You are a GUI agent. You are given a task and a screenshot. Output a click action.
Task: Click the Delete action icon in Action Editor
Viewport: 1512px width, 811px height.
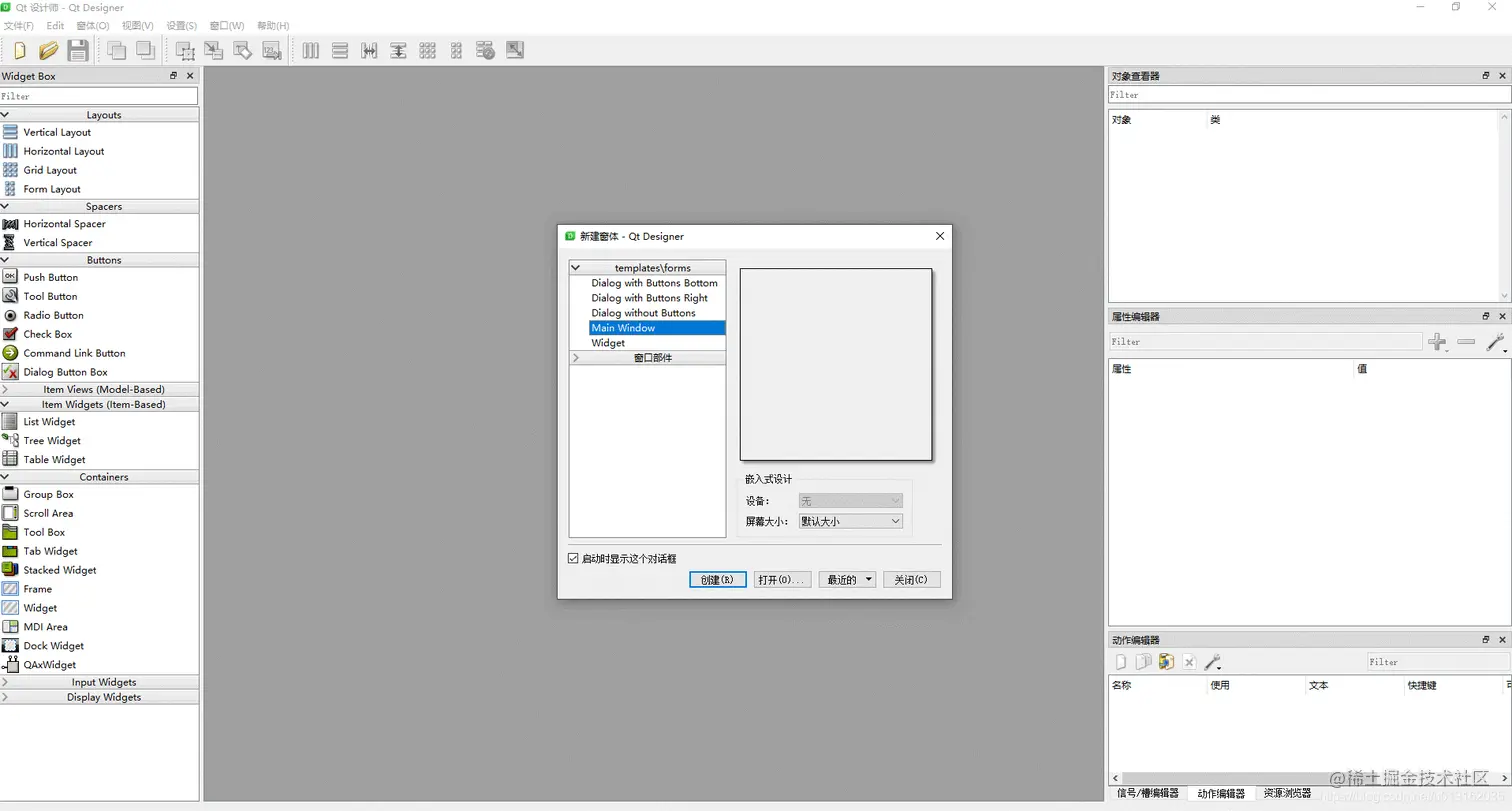pos(1189,662)
